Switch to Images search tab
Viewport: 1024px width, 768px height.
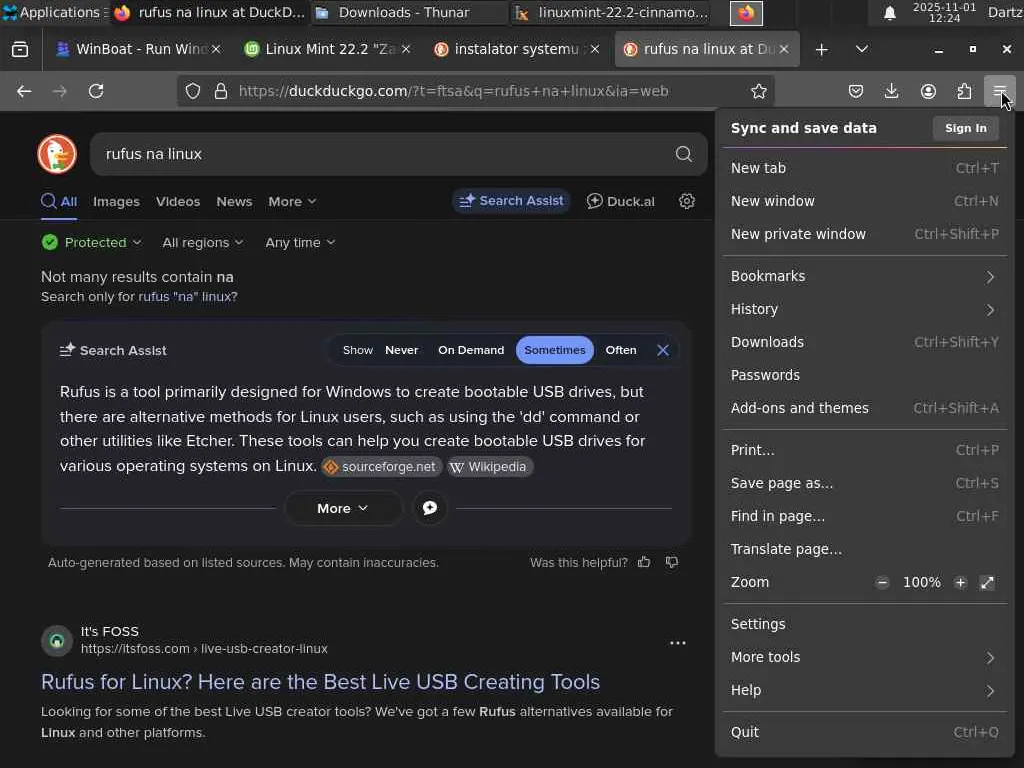coord(116,202)
